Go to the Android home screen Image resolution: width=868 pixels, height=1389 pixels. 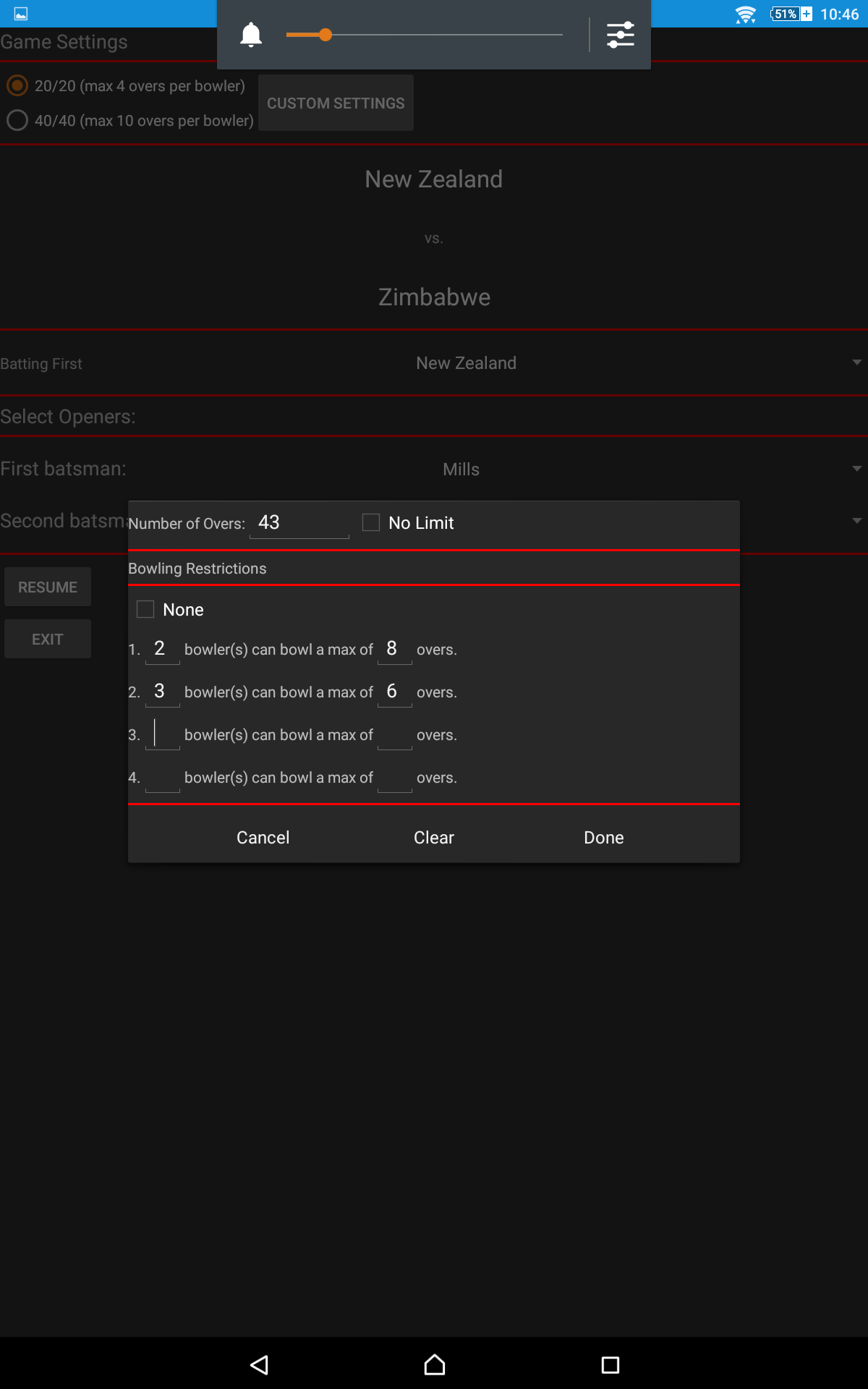[435, 1365]
